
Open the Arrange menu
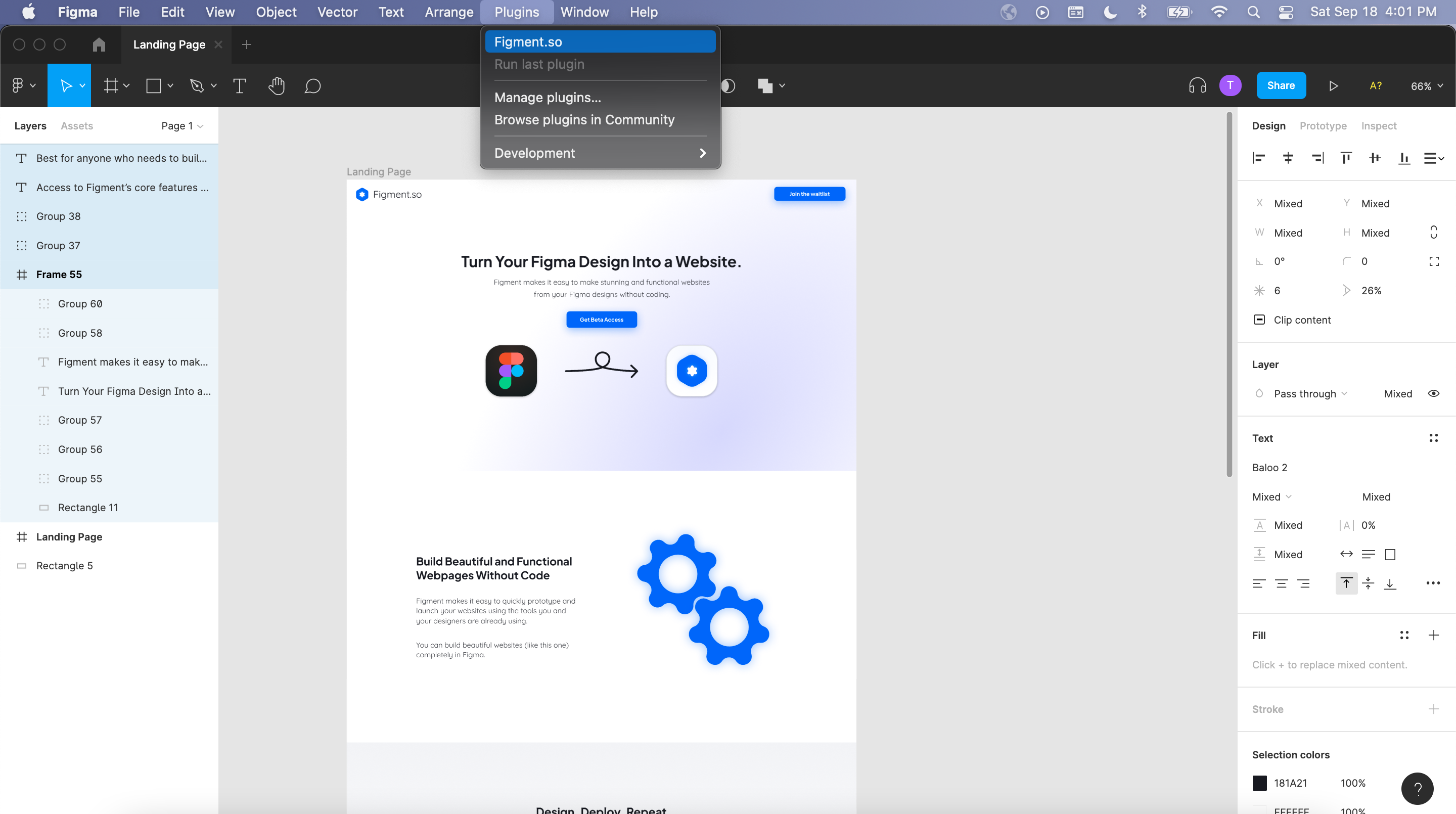tap(449, 12)
